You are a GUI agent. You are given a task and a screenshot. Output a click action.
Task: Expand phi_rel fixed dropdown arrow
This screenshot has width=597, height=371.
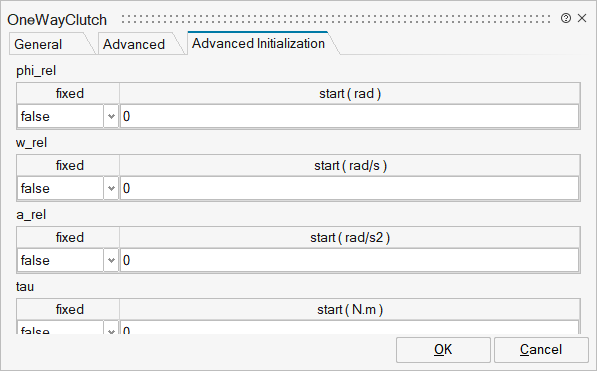click(x=111, y=116)
